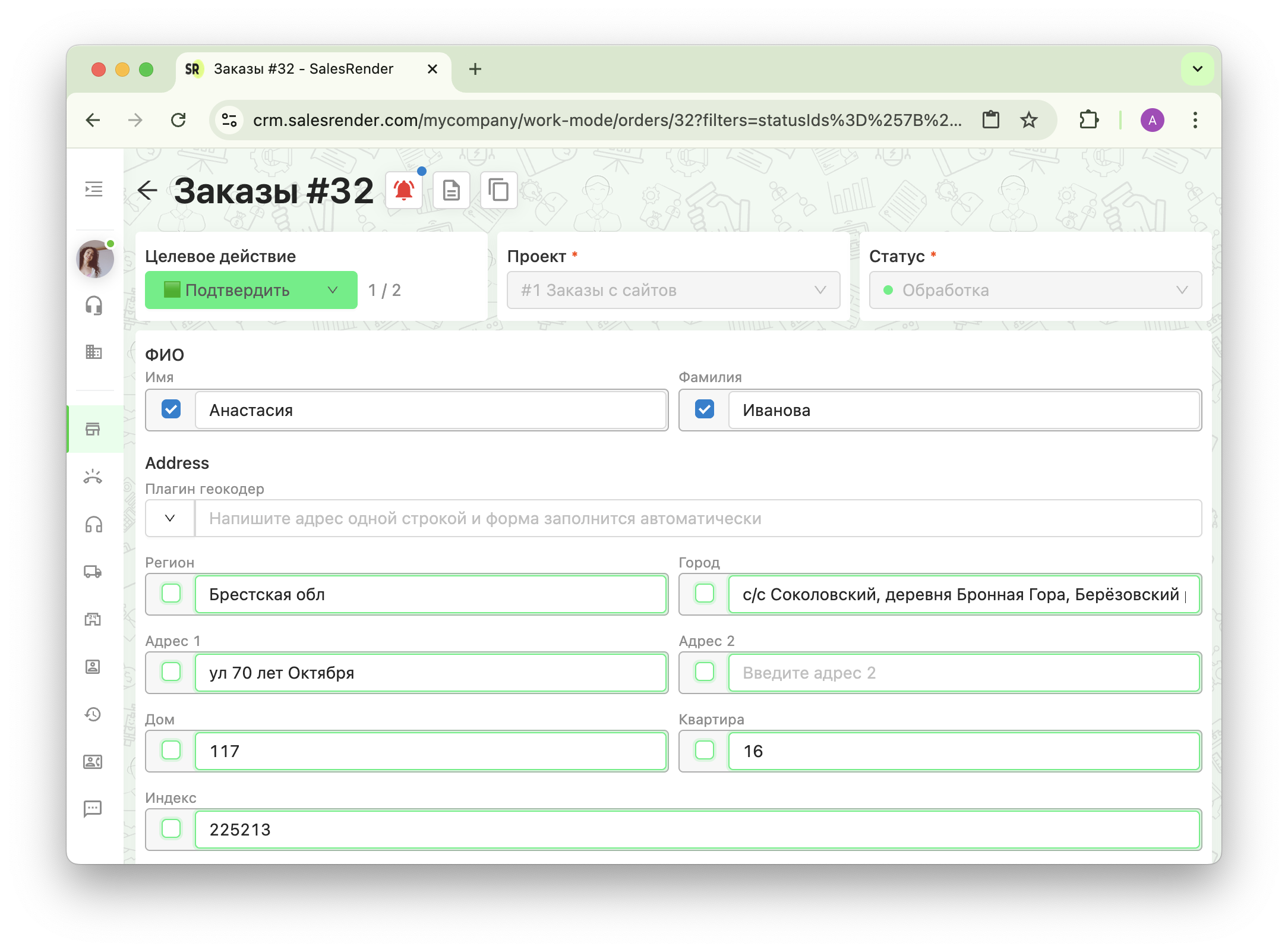
Task: Open the user avatar profile
Action: pos(95,259)
